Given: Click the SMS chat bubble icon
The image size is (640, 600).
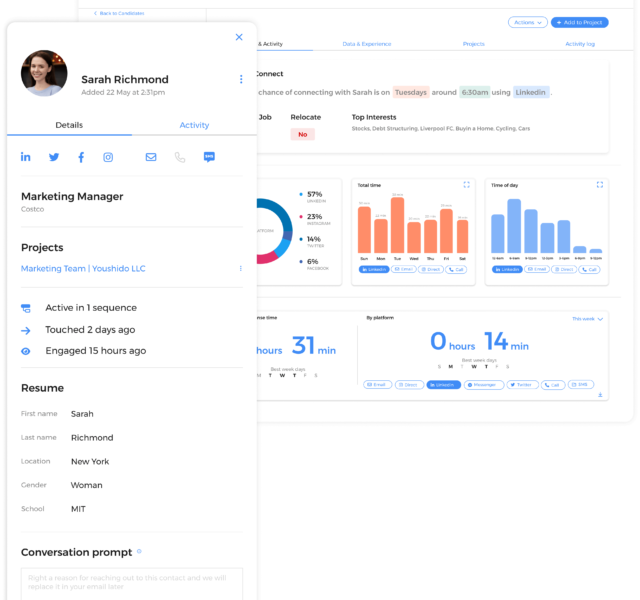Looking at the screenshot, I should click(209, 157).
